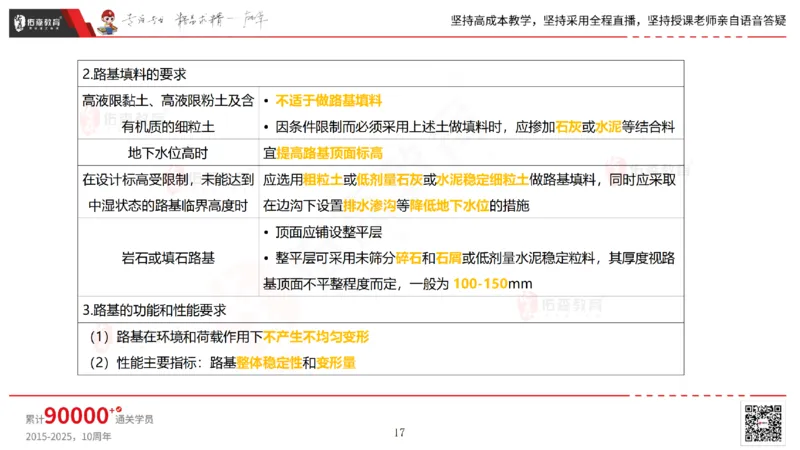Click the heading '2.路基填料的要求'

pyautogui.click(x=134, y=74)
